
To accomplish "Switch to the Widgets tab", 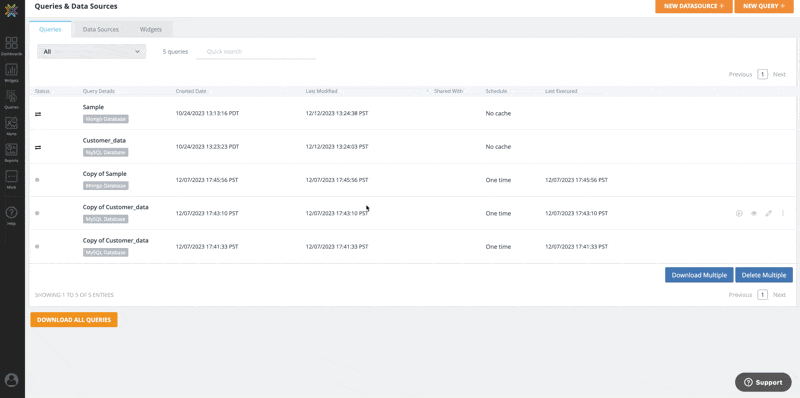I will coord(151,30).
